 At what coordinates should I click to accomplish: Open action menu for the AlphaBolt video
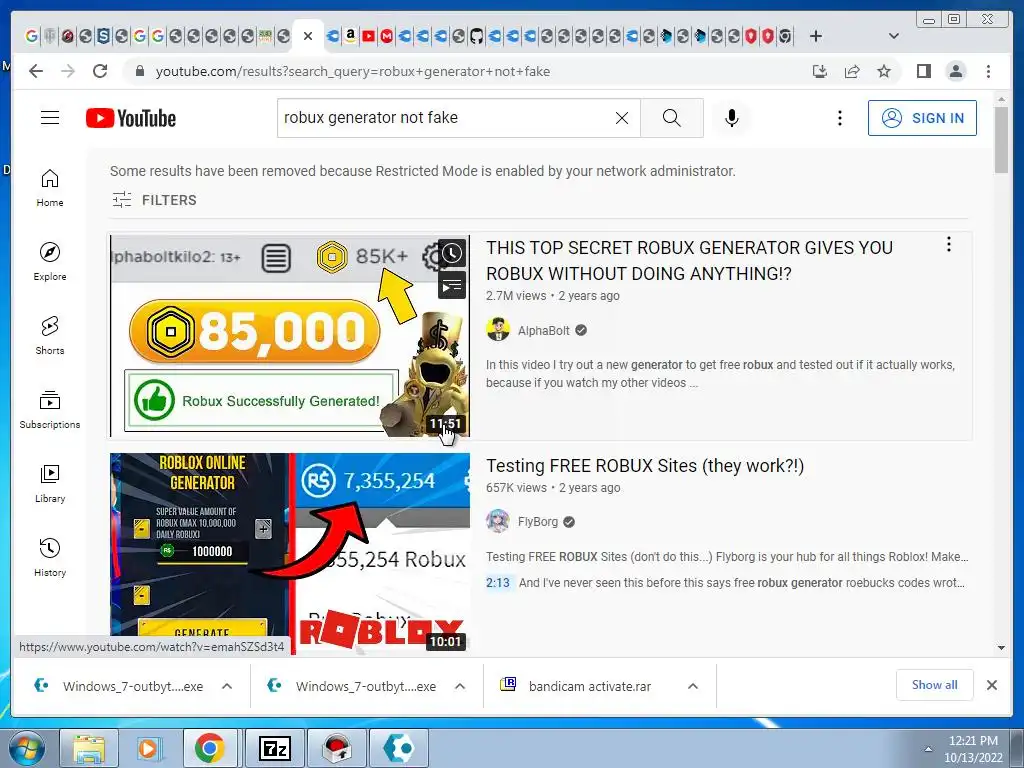[x=948, y=245]
